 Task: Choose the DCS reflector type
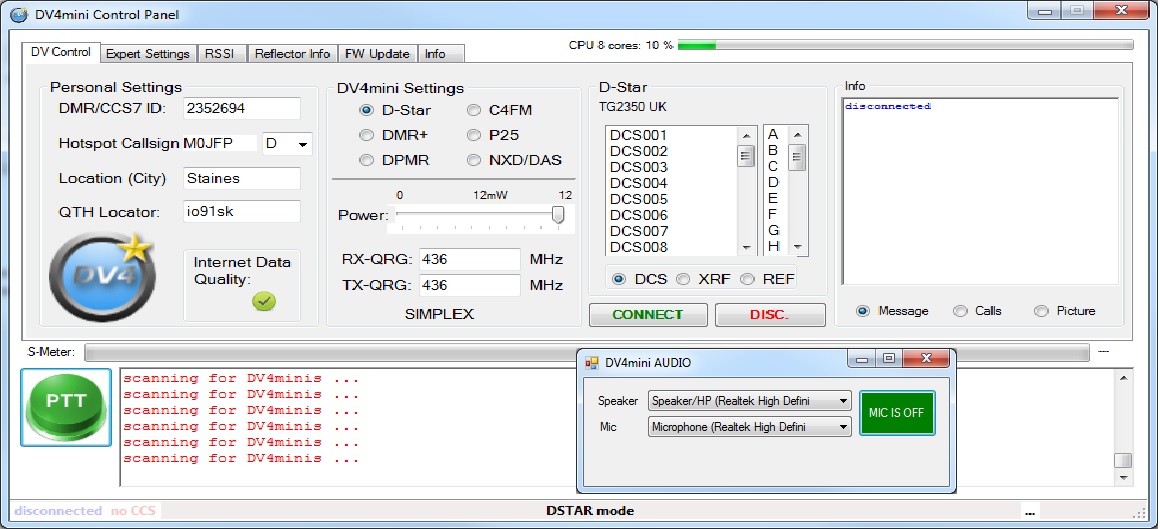(619, 279)
